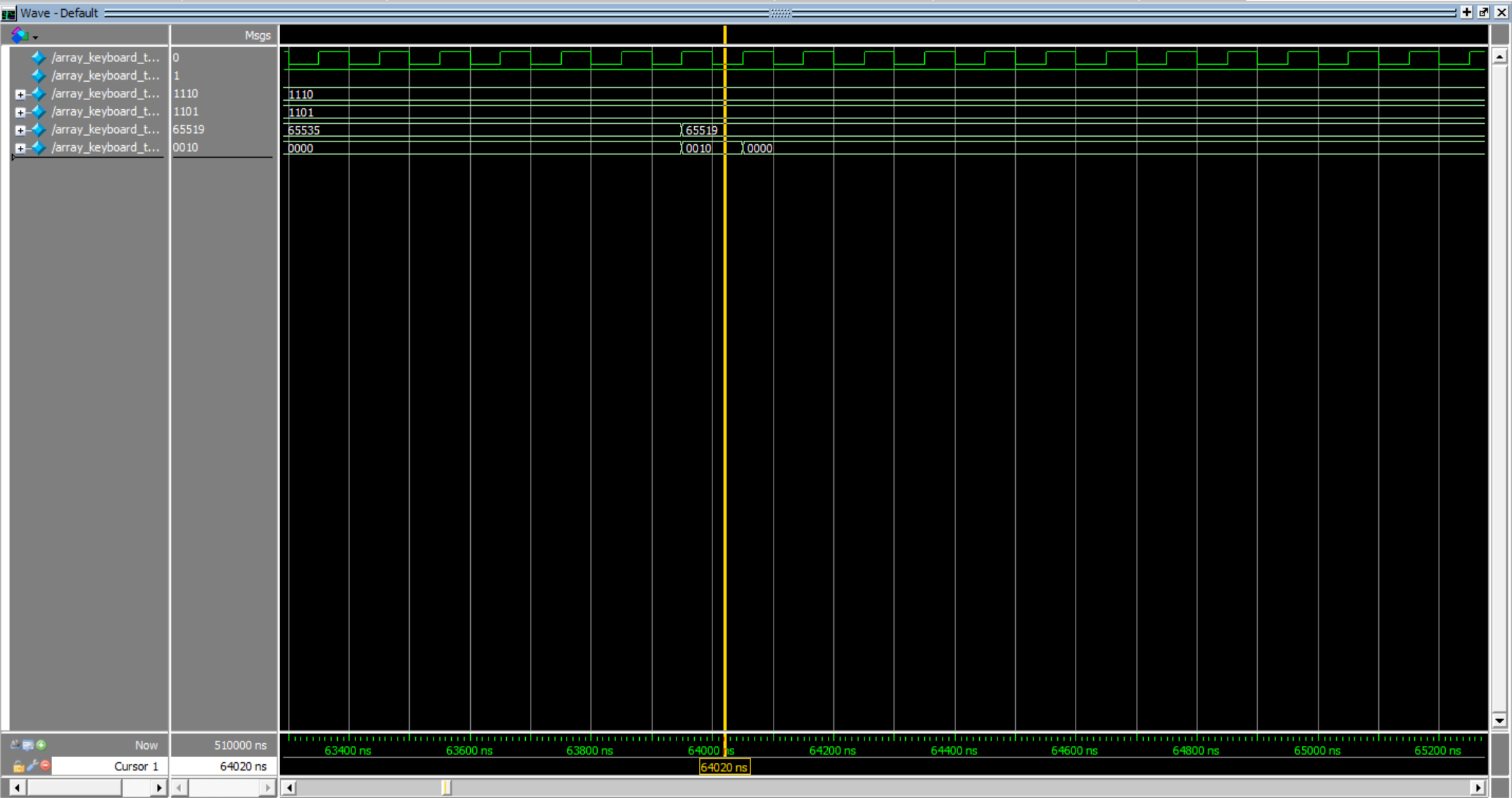The width and height of the screenshot is (1512, 798).
Task: Click the 0000 segment after the cursor
Action: point(1114,149)
